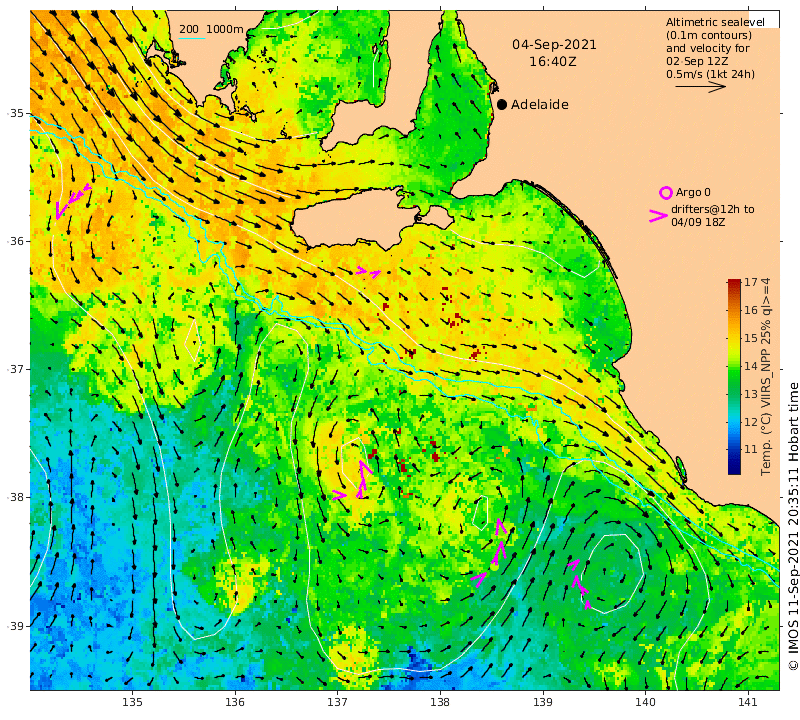800x720 pixels.
Task: Click the 0.5m/s velocity scale arrow
Action: [700, 87]
